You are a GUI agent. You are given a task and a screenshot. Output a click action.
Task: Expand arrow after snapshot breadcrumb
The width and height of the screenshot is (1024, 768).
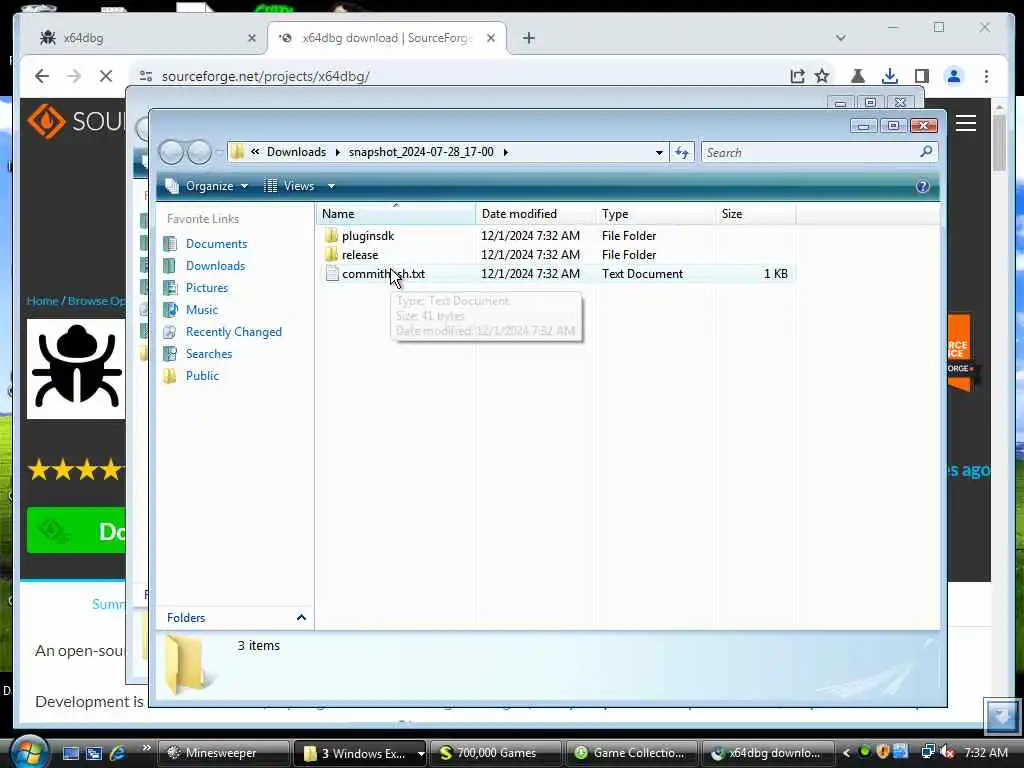[505, 152]
